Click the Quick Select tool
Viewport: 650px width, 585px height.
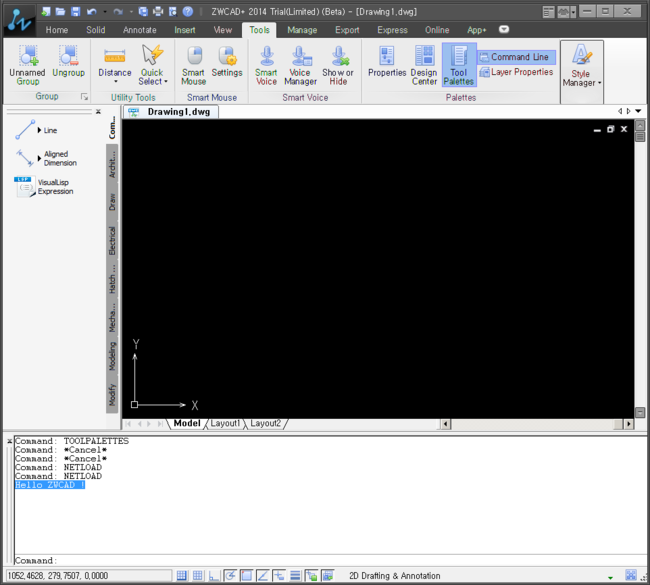[x=153, y=66]
